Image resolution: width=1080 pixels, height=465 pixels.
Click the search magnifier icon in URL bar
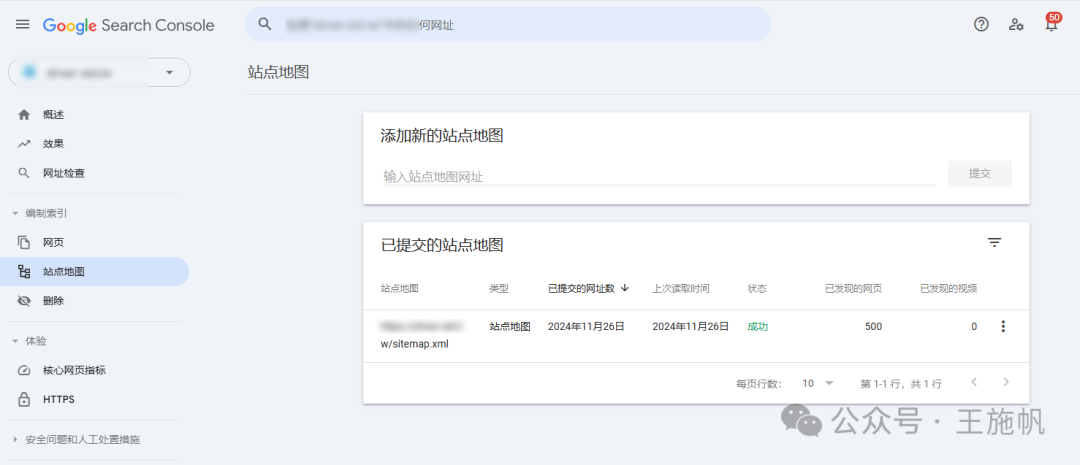click(265, 25)
